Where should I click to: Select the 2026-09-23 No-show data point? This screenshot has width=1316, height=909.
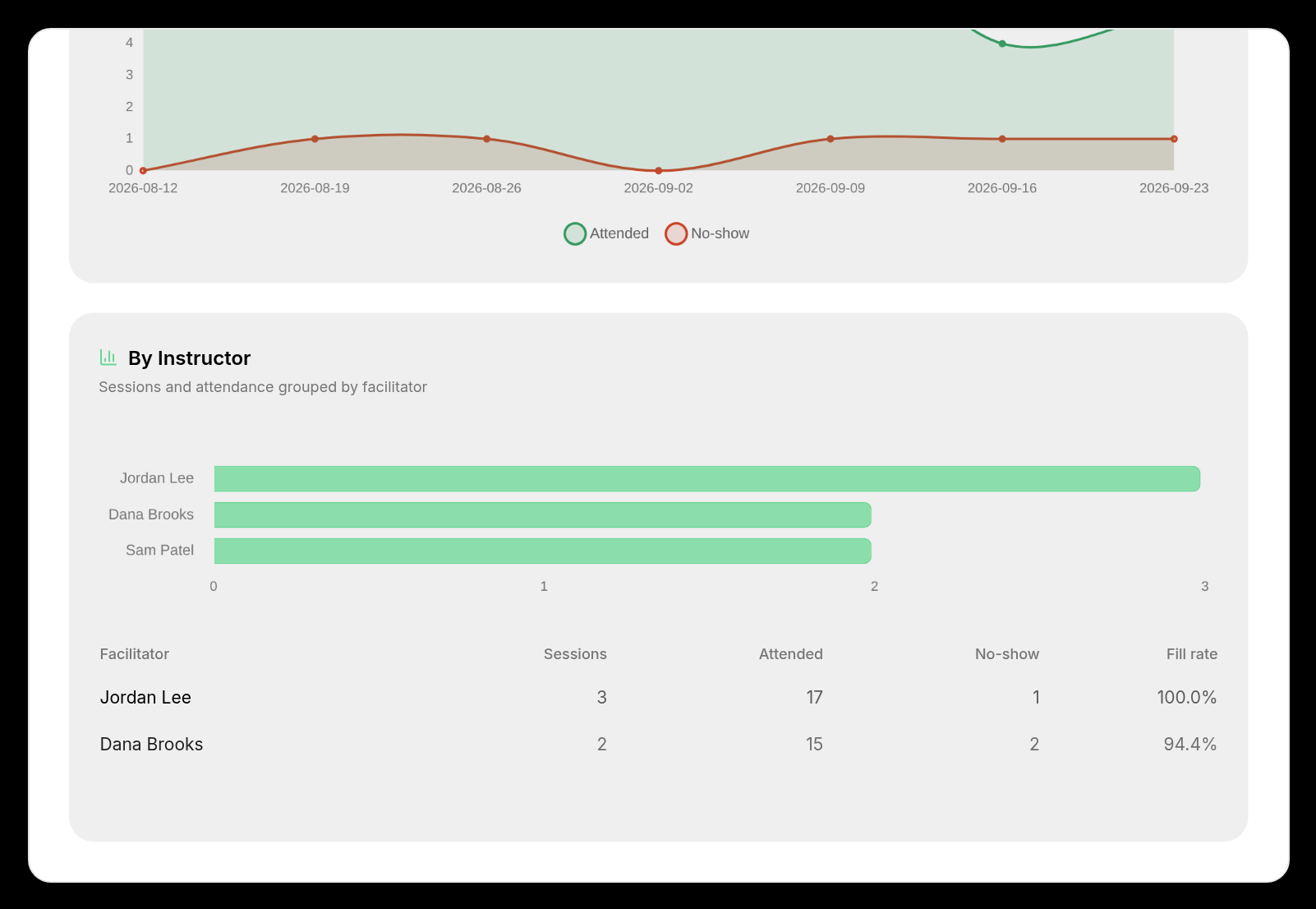(x=1174, y=139)
